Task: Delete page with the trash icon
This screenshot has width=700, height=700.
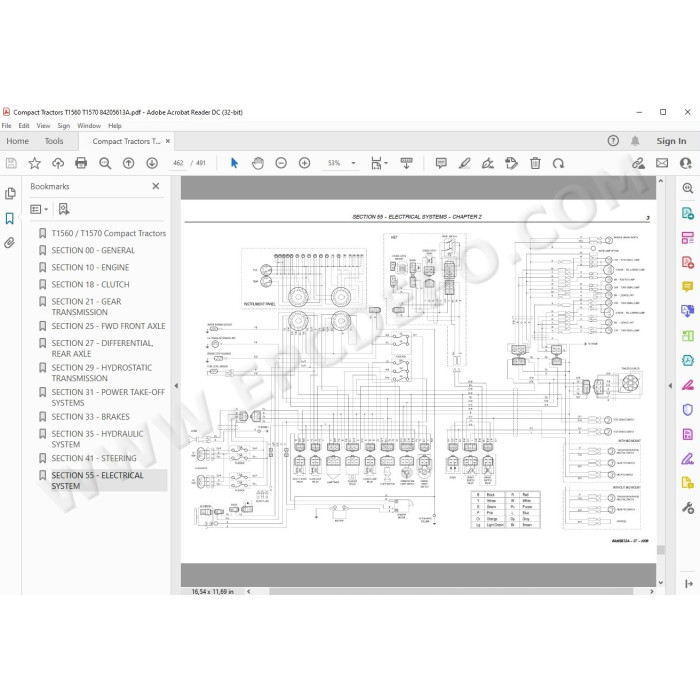Action: [x=535, y=163]
